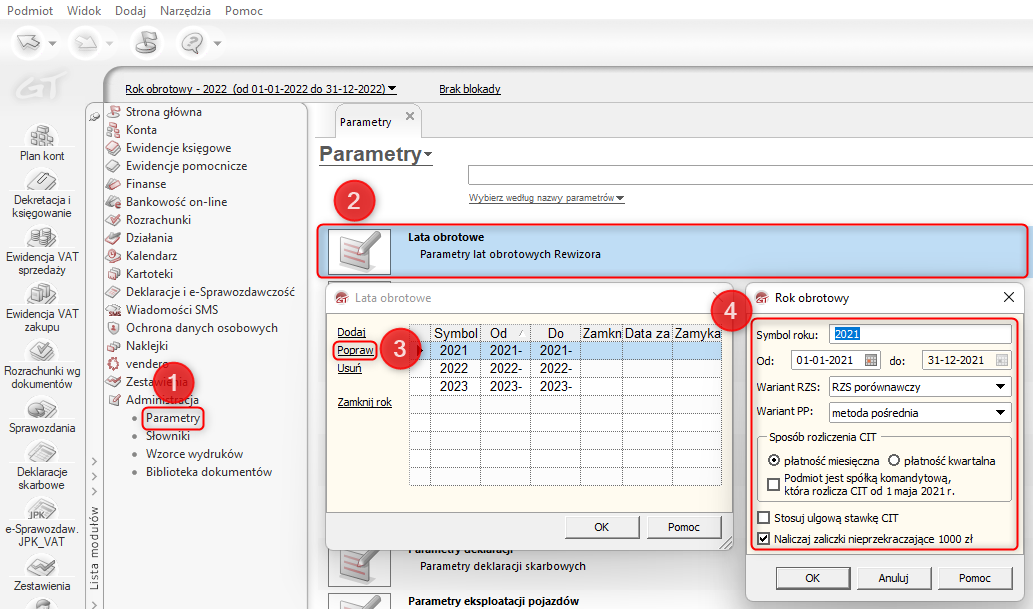Screen dimensions: 1033x609
Task: Open dropdown arrow beside help icon
Action: [x=217, y=44]
